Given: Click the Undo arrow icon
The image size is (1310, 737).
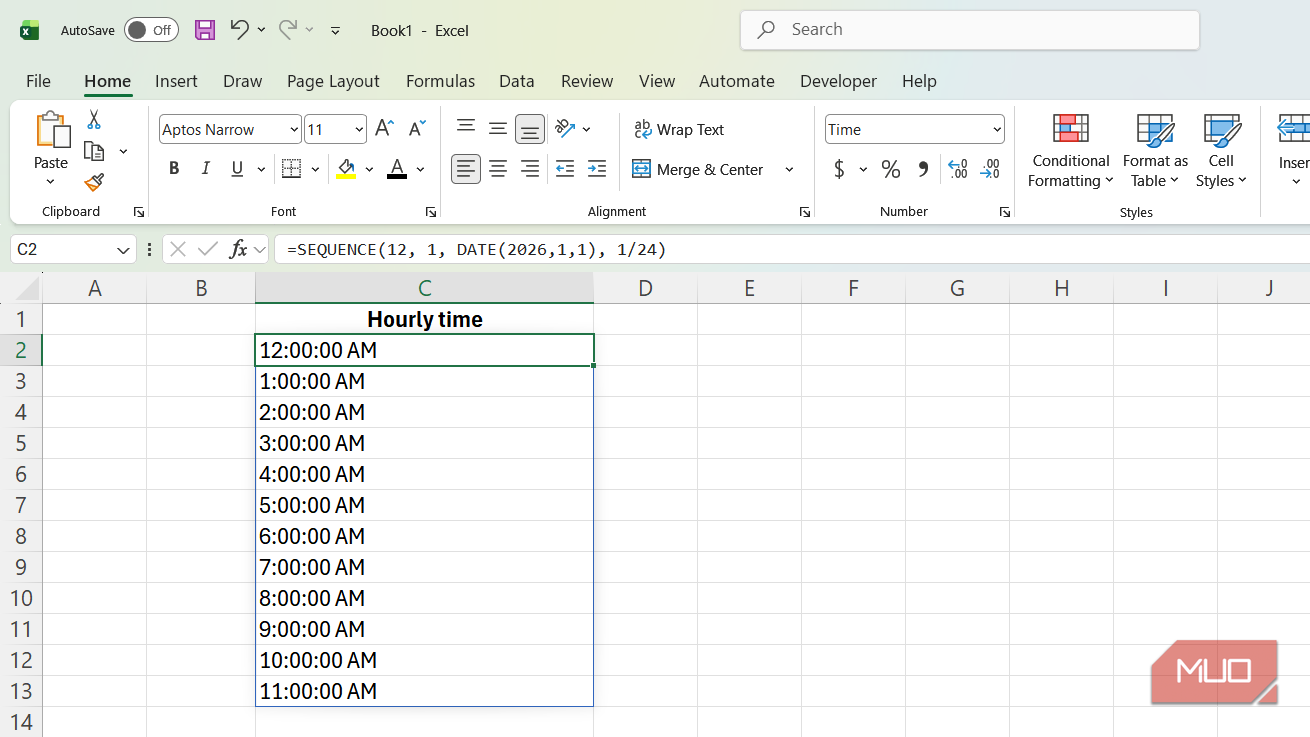Looking at the screenshot, I should tap(239, 29).
